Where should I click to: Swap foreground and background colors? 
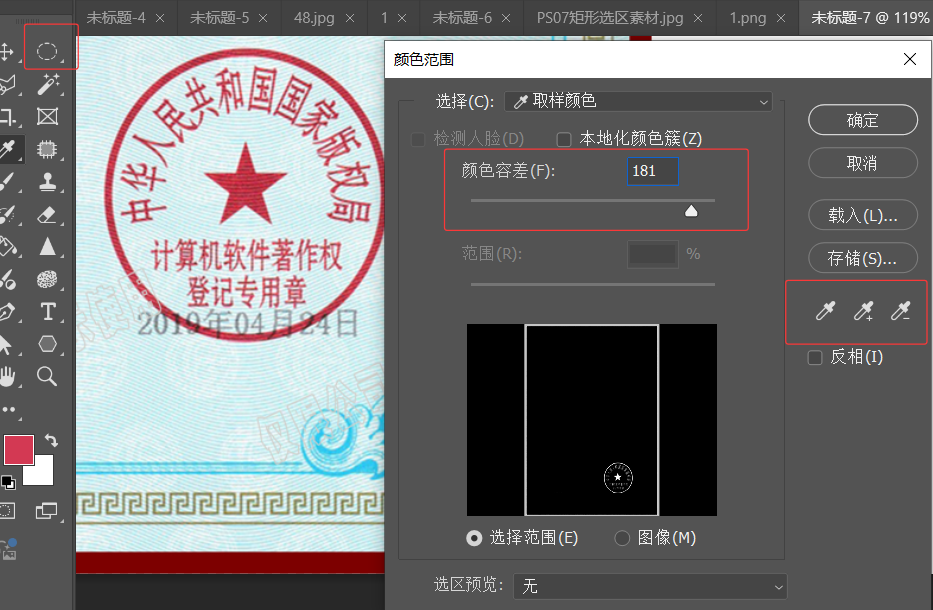point(52,441)
